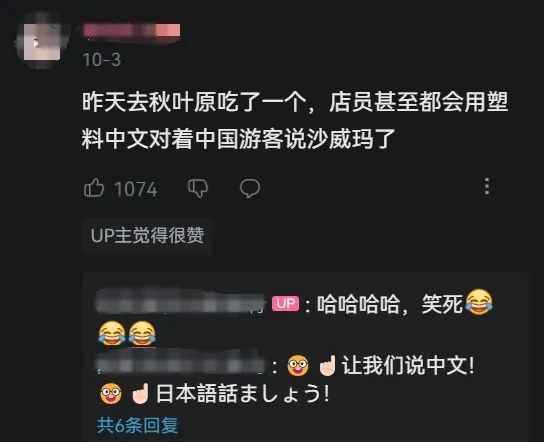The width and height of the screenshot is (544, 442).
Task: Click the main comment text about 秋叶原
Action: (x=295, y=120)
